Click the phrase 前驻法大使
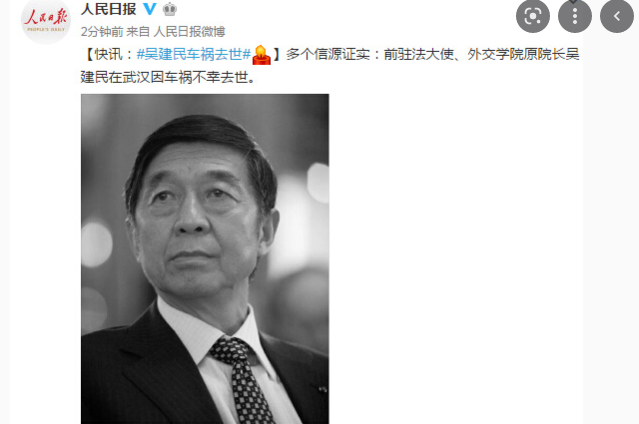Viewport: 639px width, 424px height. pyautogui.click(x=418, y=54)
